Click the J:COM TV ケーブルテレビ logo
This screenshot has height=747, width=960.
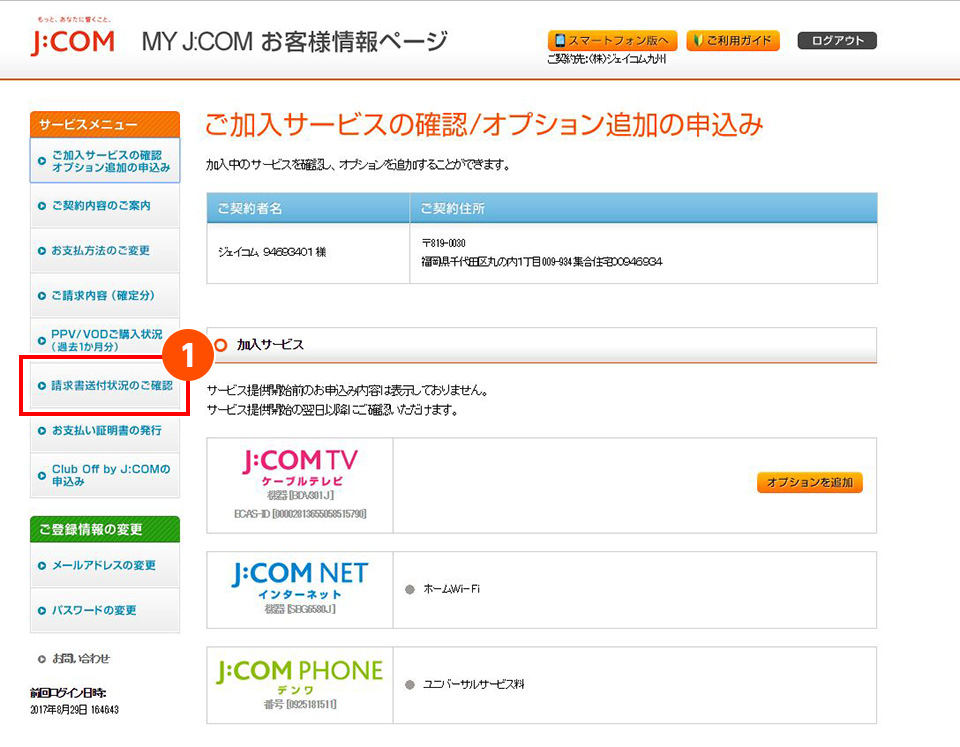[300, 468]
